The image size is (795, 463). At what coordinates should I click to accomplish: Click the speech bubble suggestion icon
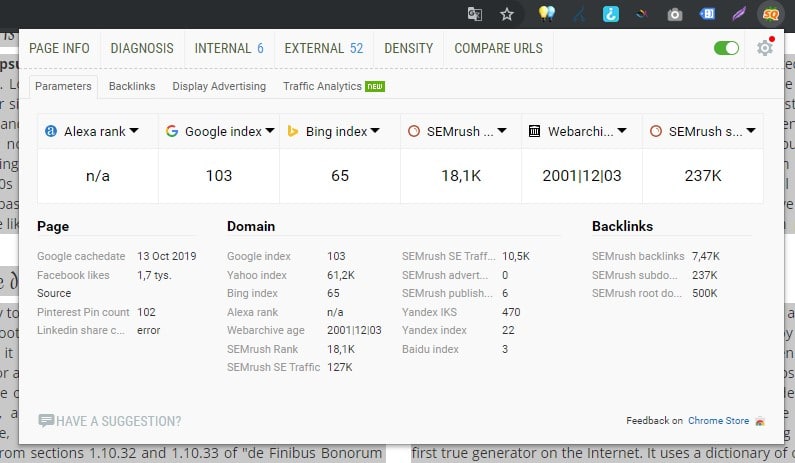point(46,420)
